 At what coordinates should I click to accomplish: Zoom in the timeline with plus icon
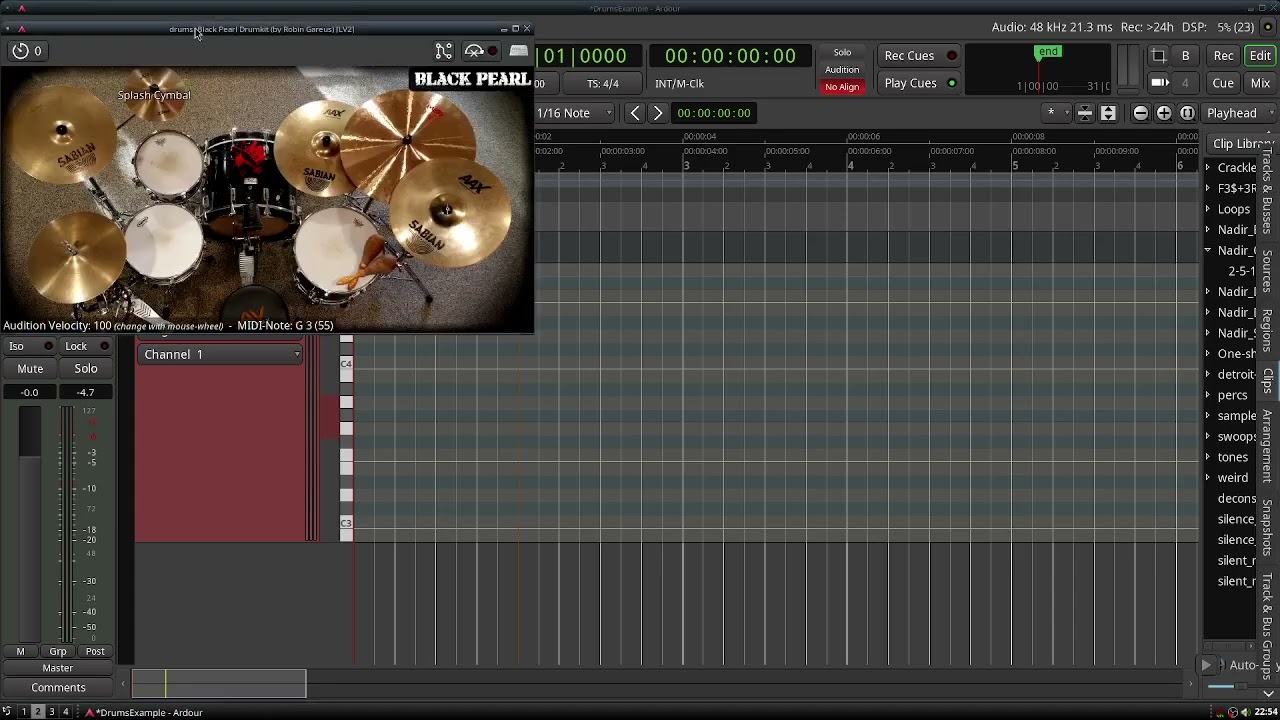(x=1164, y=114)
